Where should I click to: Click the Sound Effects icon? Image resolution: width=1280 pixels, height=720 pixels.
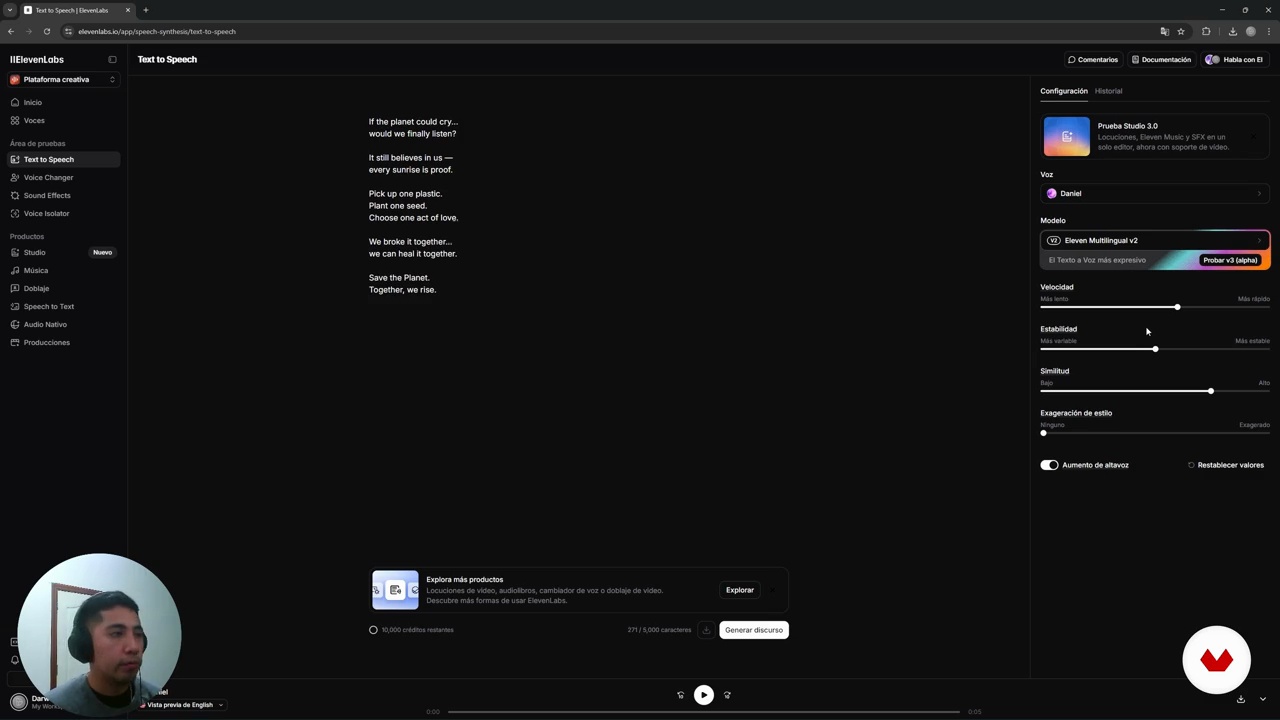(x=15, y=195)
